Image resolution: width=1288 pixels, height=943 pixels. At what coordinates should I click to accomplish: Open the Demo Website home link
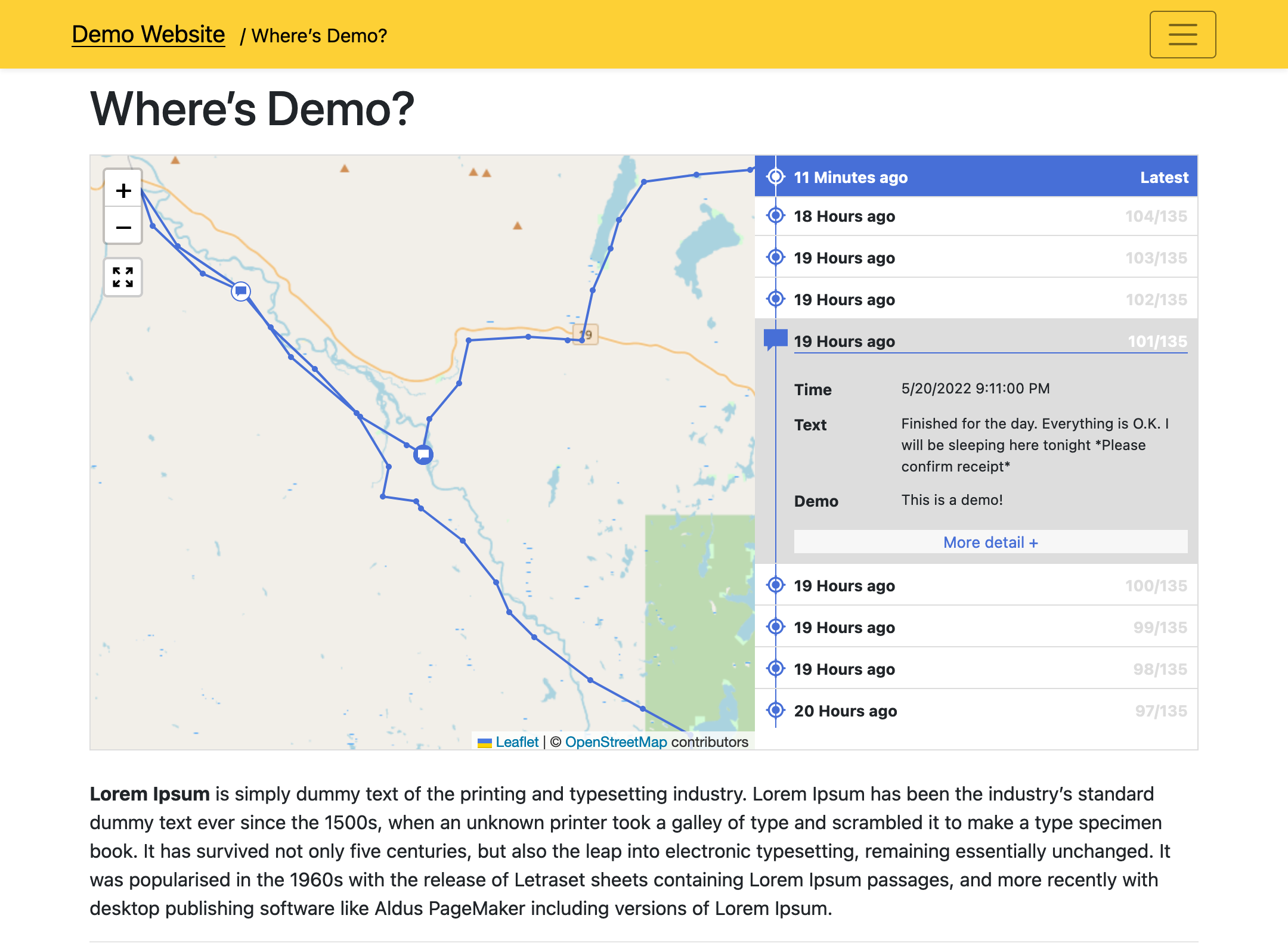(148, 35)
